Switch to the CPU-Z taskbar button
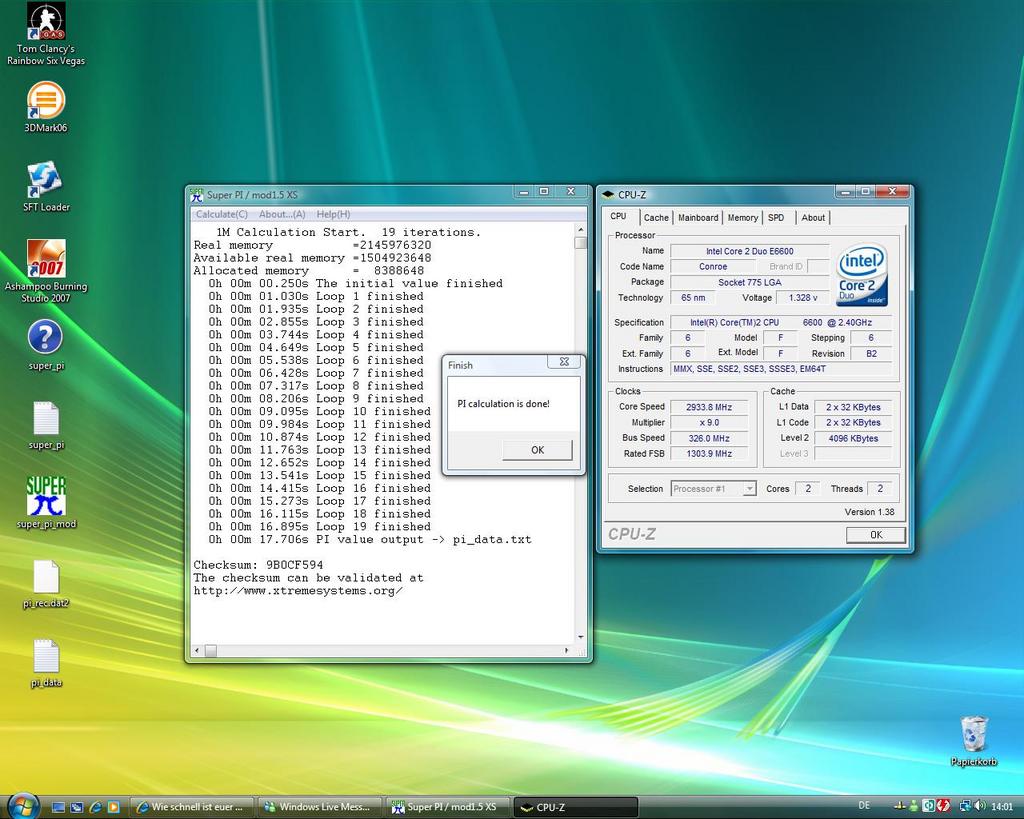Image resolution: width=1024 pixels, height=819 pixels. tap(576, 807)
